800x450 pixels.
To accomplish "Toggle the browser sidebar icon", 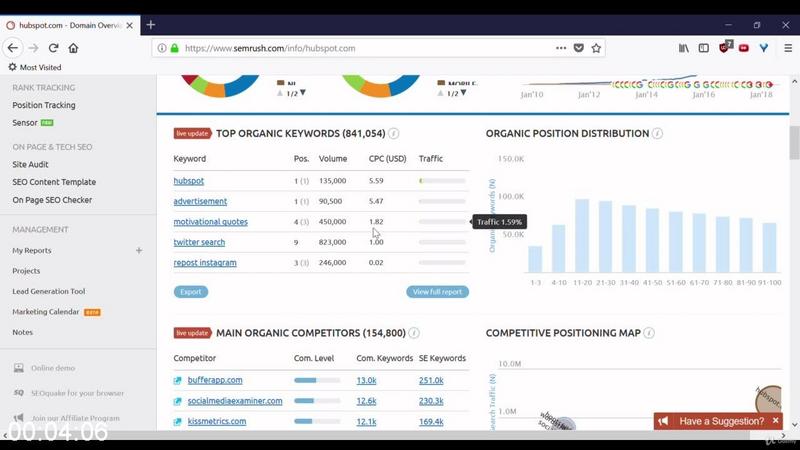I will [x=704, y=48].
